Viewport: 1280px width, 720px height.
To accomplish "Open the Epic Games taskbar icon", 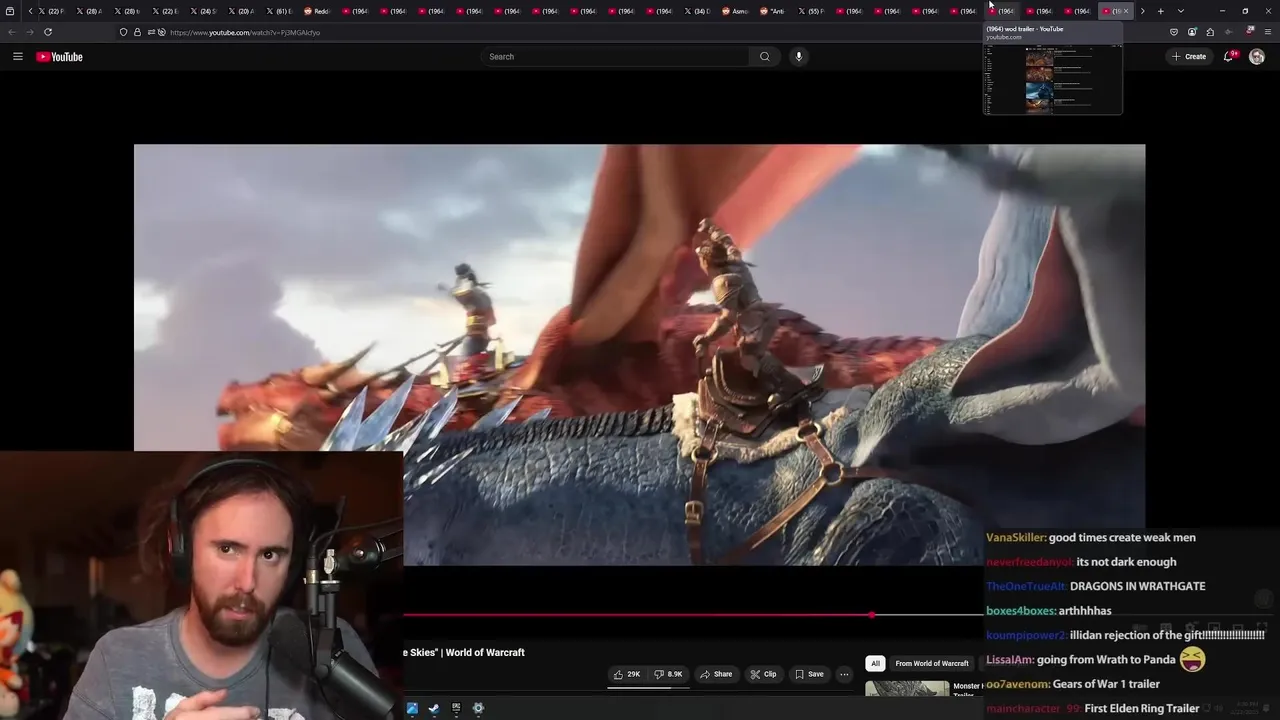I will [456, 708].
